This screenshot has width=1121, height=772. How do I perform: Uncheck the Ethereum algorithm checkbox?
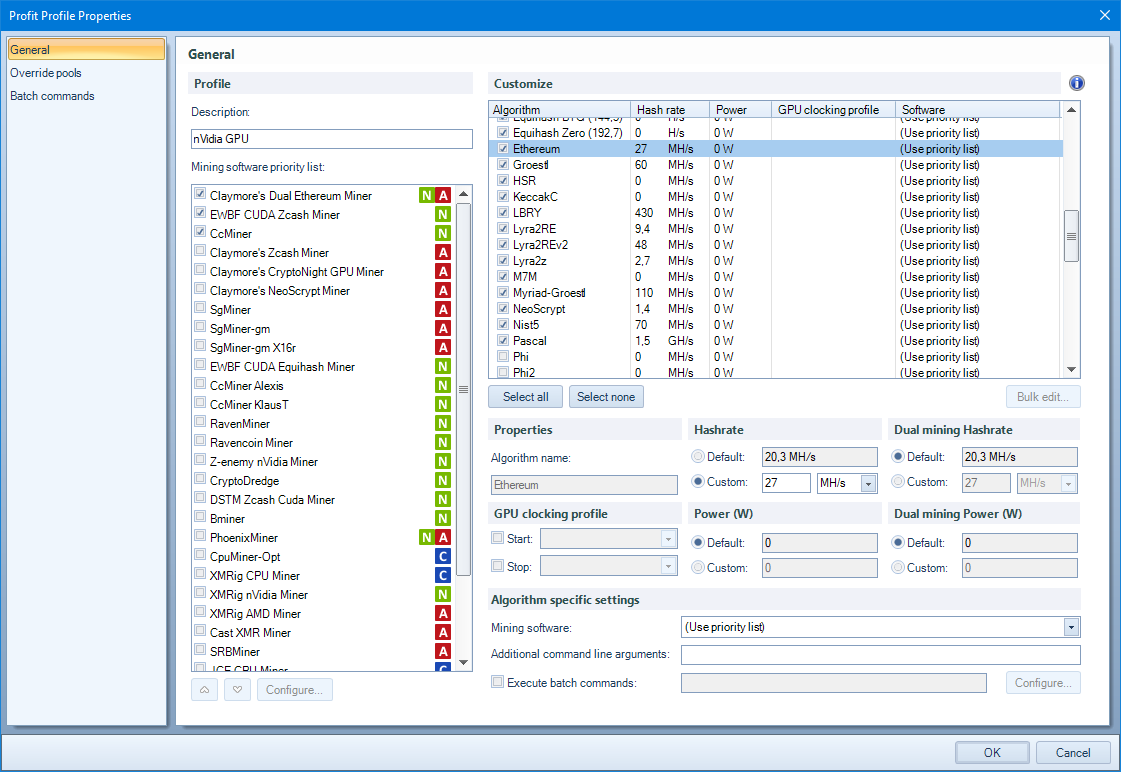click(x=503, y=149)
